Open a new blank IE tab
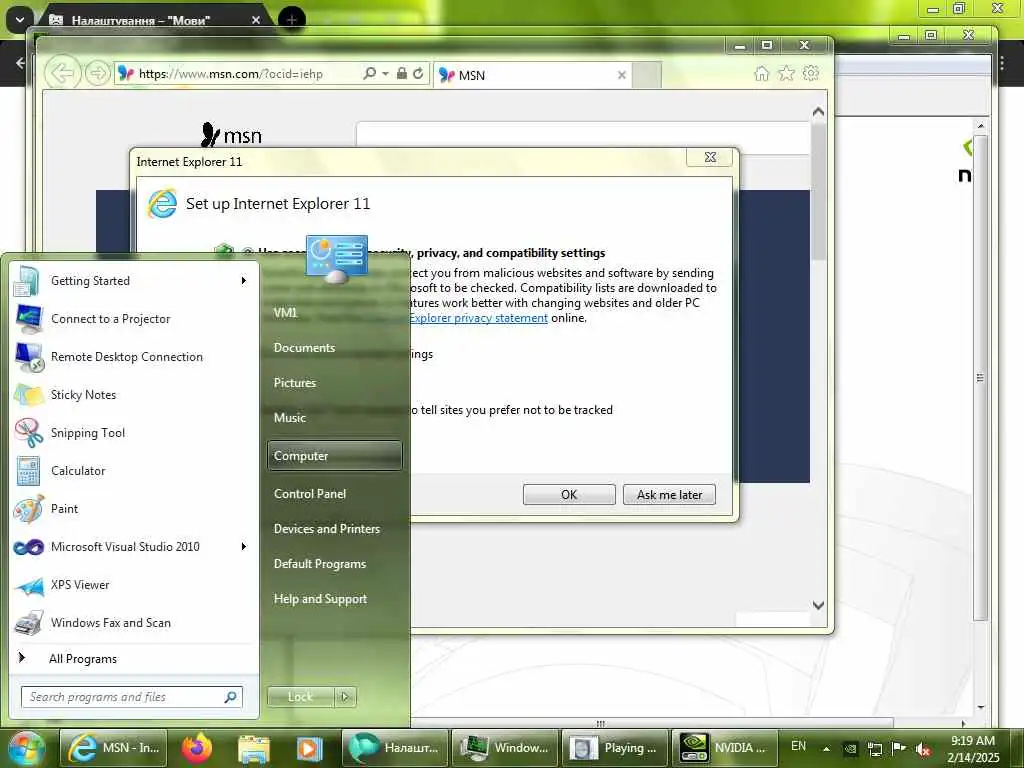The width and height of the screenshot is (1024, 768). 647,75
